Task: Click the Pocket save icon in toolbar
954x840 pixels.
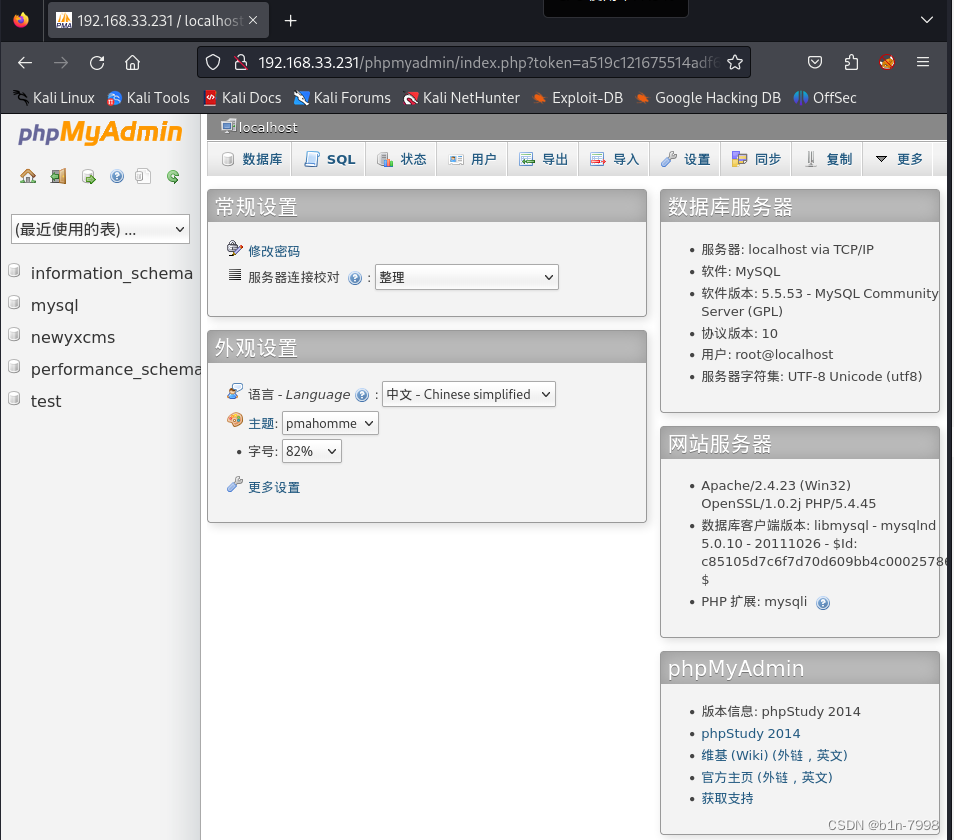Action: 815,62
